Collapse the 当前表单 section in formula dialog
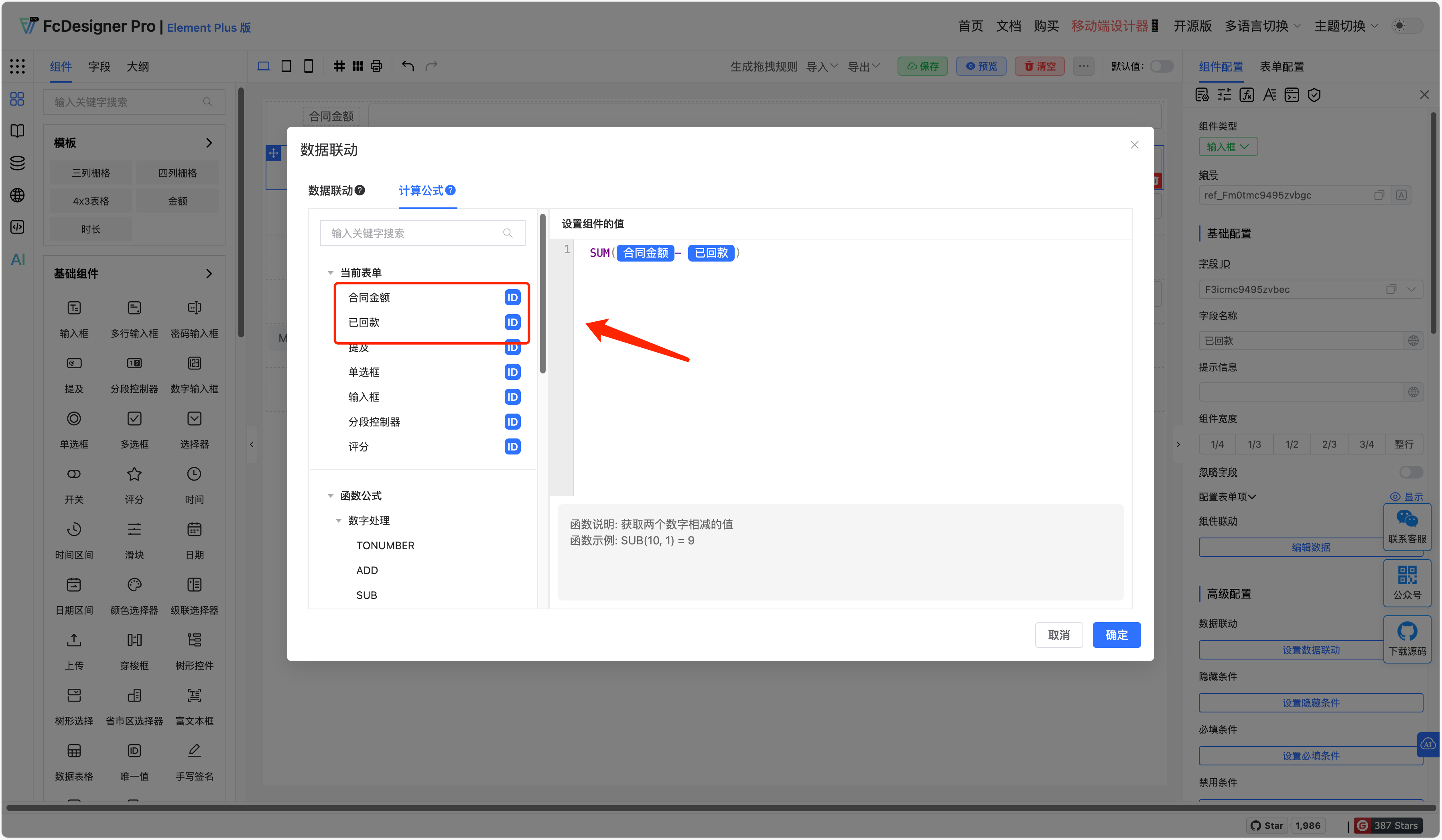Screen dimensions: 1442x840 [330, 272]
